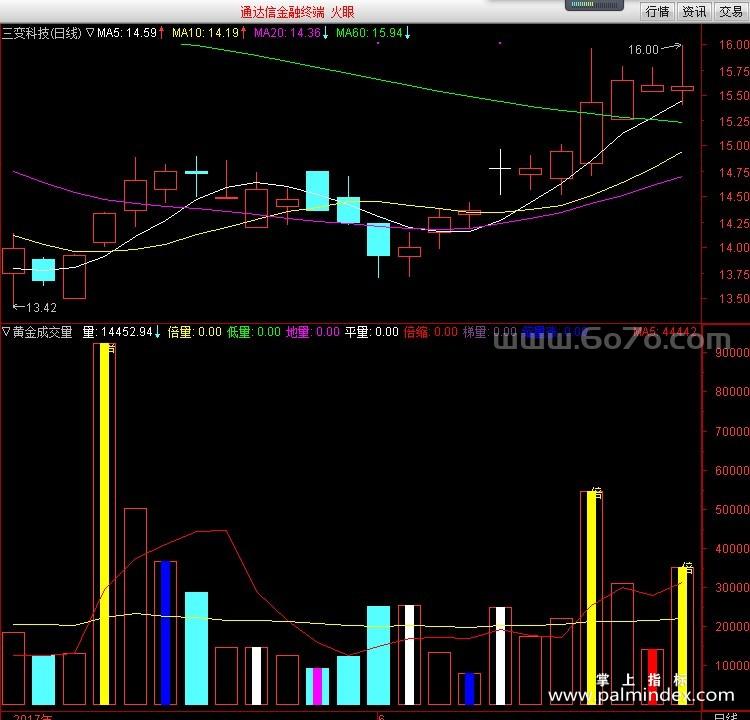Click the 16.00 high price annotation

(x=643, y=49)
